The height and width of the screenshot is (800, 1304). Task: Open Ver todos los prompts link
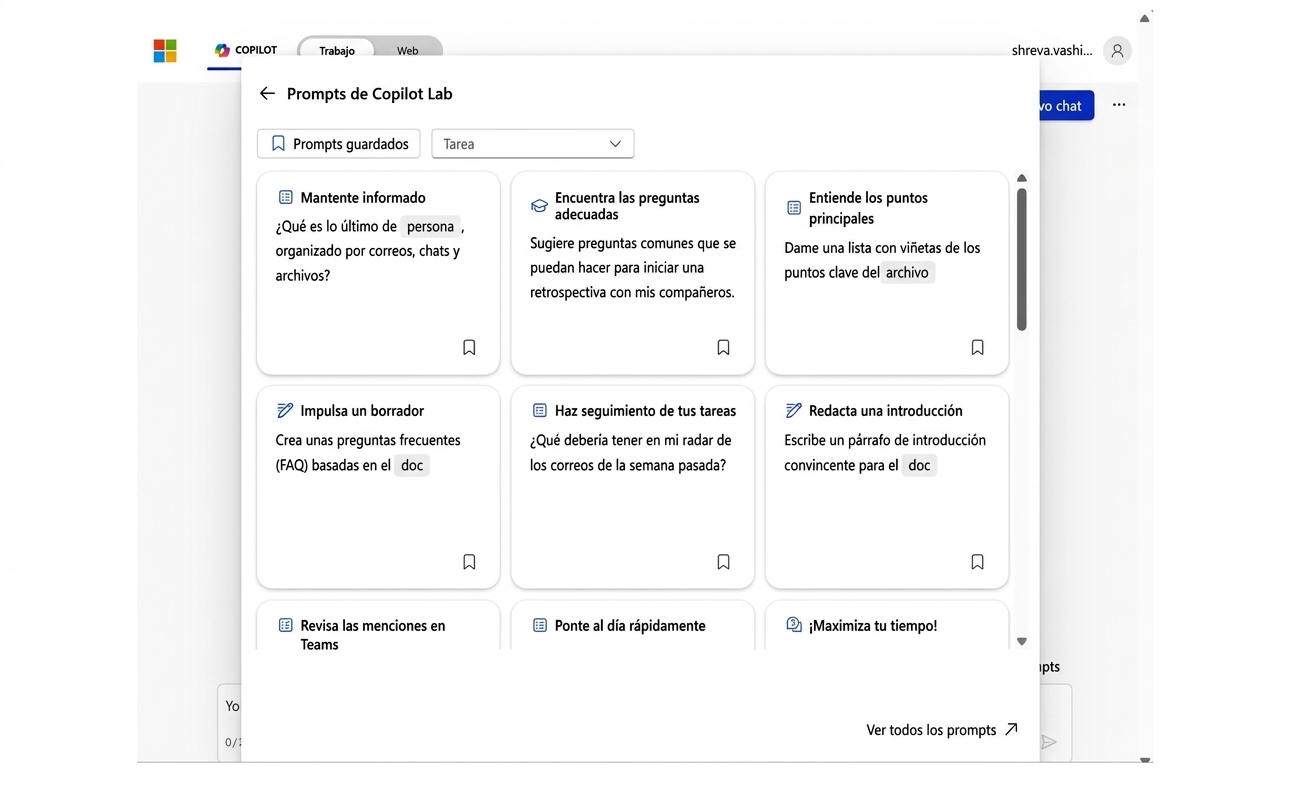pos(942,730)
